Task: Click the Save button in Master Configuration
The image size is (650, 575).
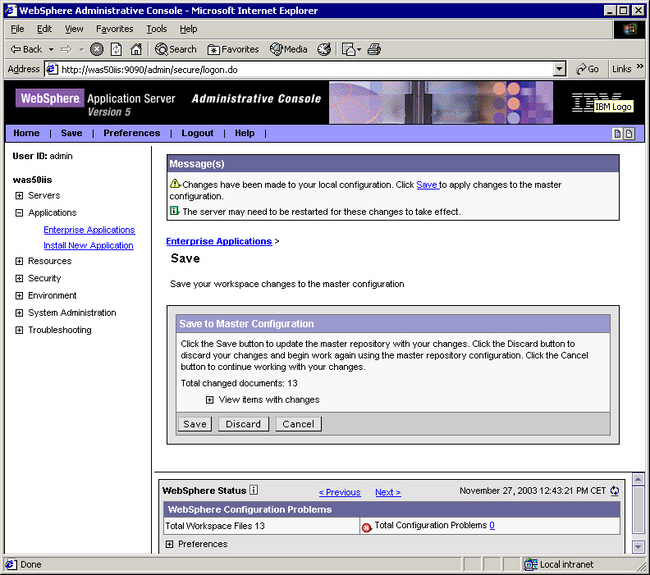Action: pos(195,424)
